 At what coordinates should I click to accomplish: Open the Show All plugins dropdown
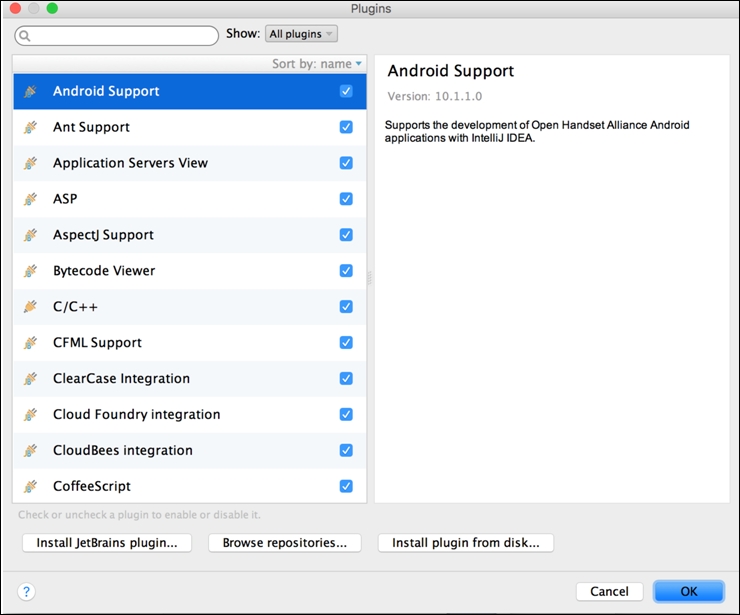(x=301, y=34)
